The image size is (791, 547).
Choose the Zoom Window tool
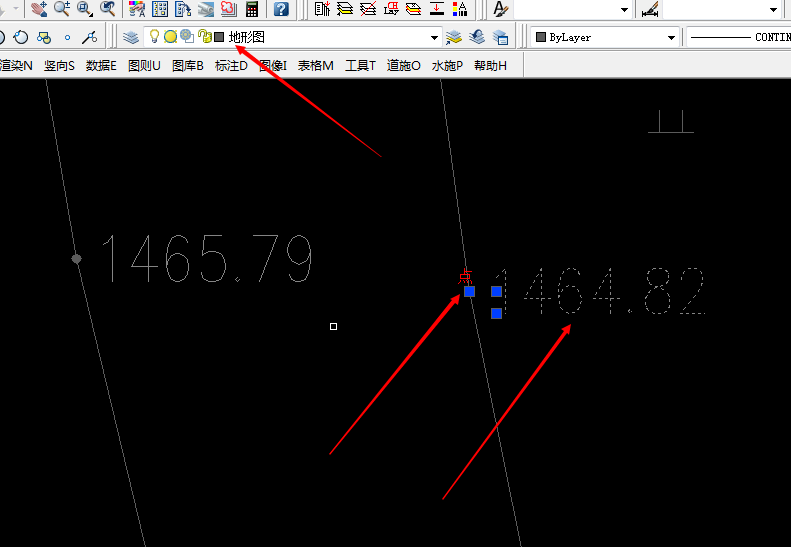pos(85,9)
